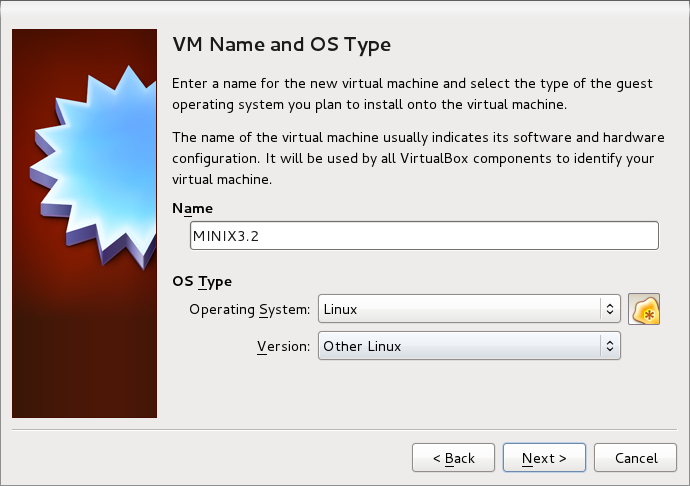Screen dimensions: 690x486
Task: Click the paragraph starting "Enter a name"
Action: point(412,94)
